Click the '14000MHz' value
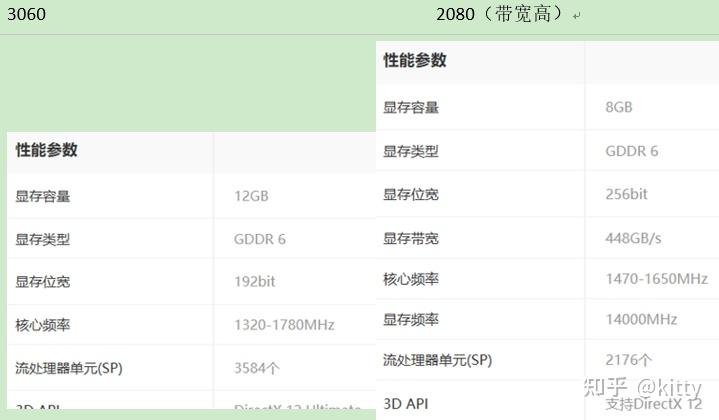Viewport: 719px width, 420px height. pyautogui.click(x=642, y=319)
